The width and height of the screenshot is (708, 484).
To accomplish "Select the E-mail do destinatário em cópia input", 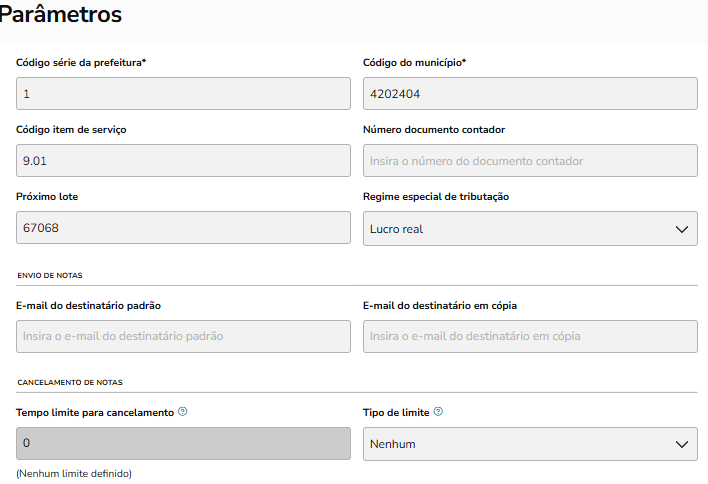I will (x=529, y=337).
